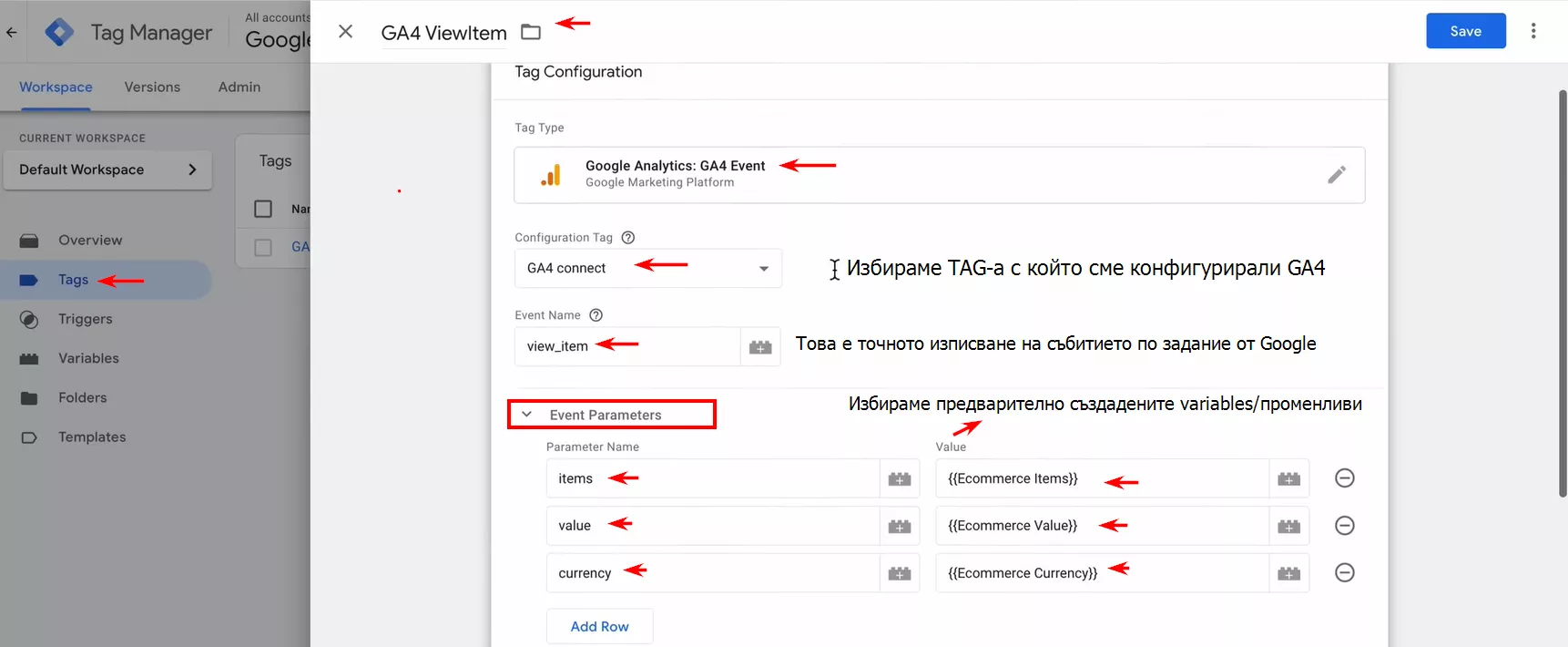
Task: Remove the items parameter row
Action: (x=1345, y=478)
